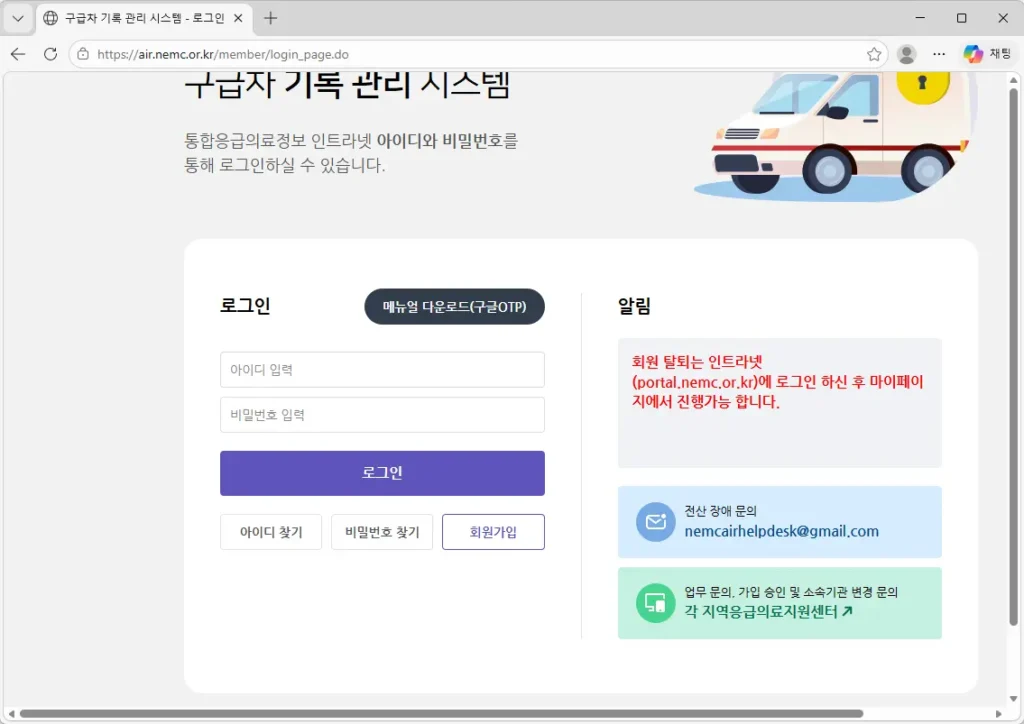Click the 매뉴얼 다운로드(구글OTP) button
Image resolution: width=1024 pixels, height=724 pixels.
pos(454,307)
